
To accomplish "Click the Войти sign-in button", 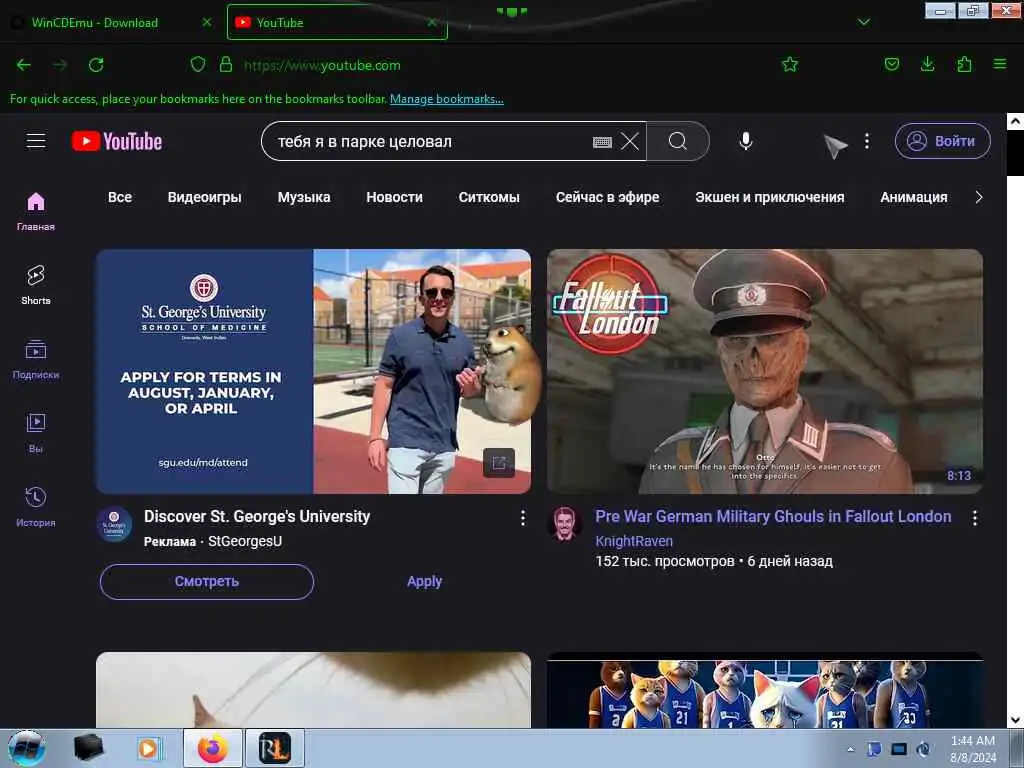I will coord(942,141).
